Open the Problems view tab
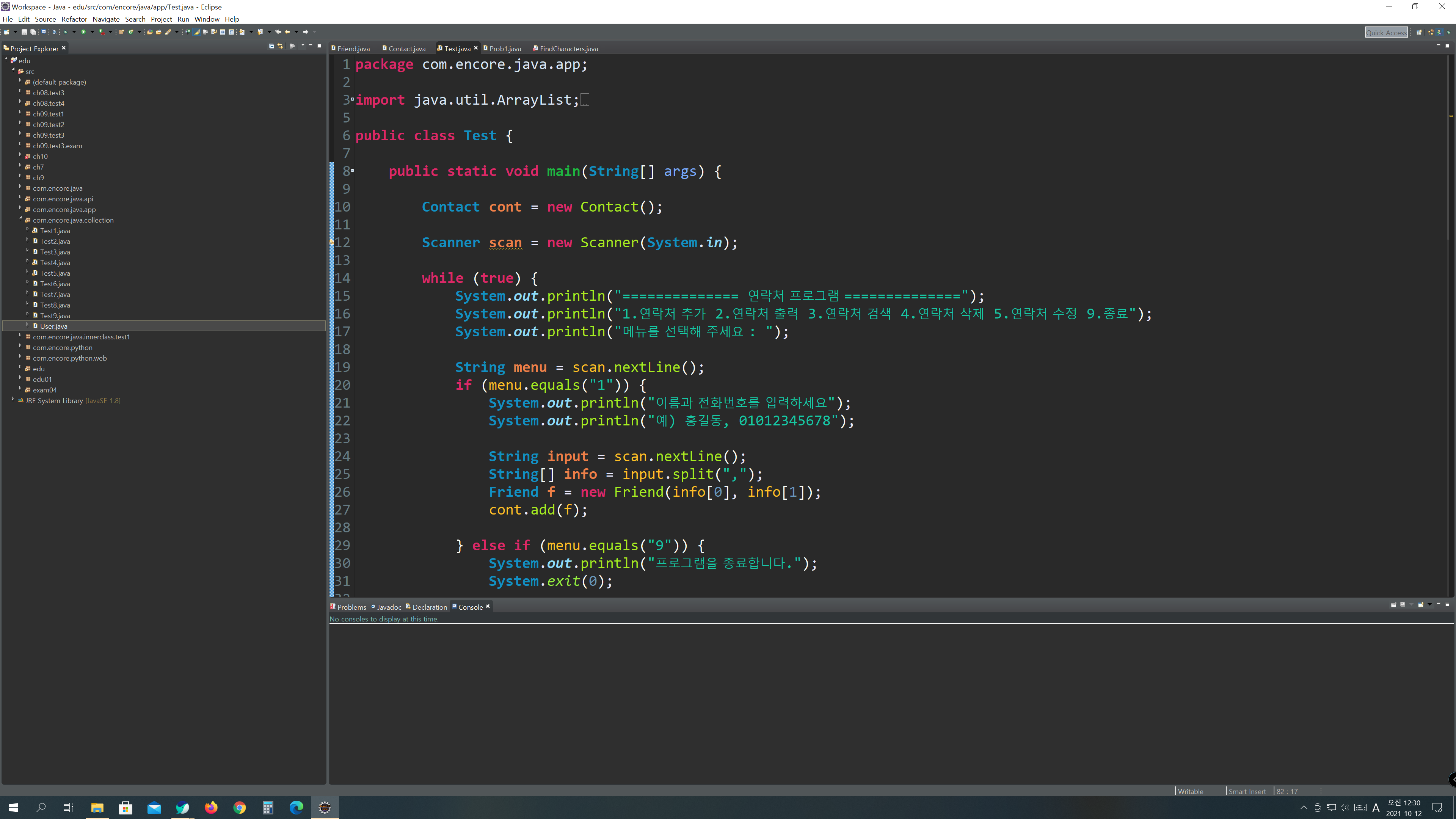Screen dimensions: 1456x819 (x=351, y=607)
